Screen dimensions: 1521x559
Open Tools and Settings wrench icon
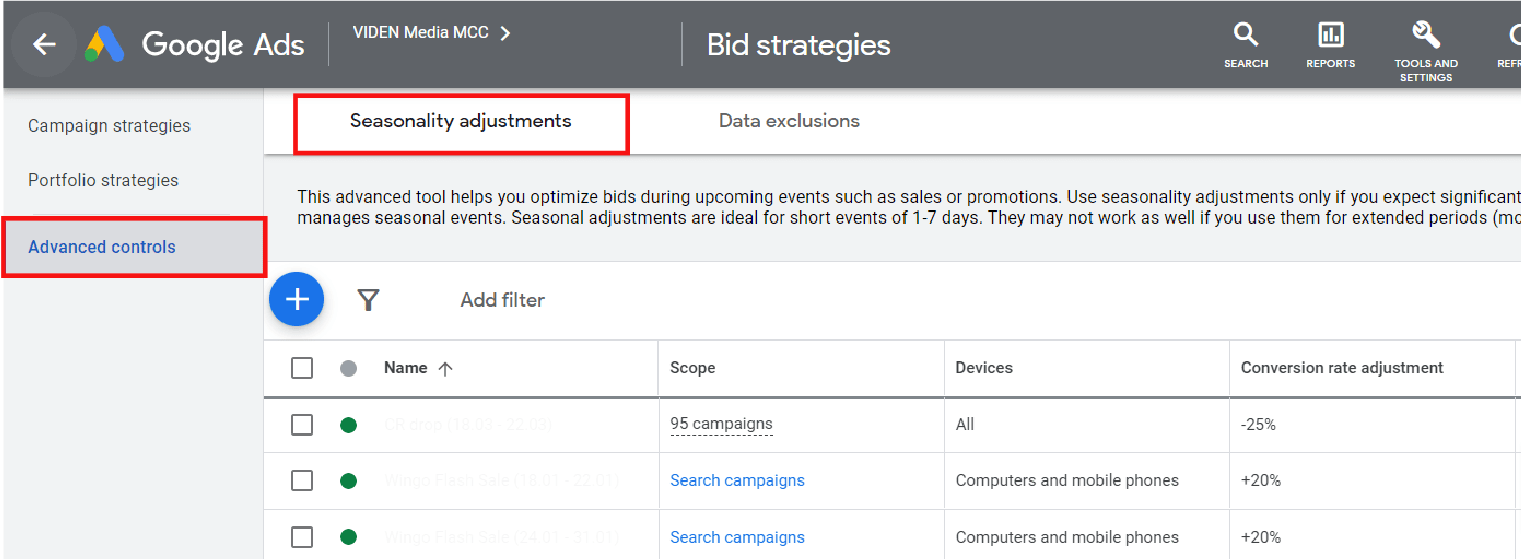[x=1425, y=36]
